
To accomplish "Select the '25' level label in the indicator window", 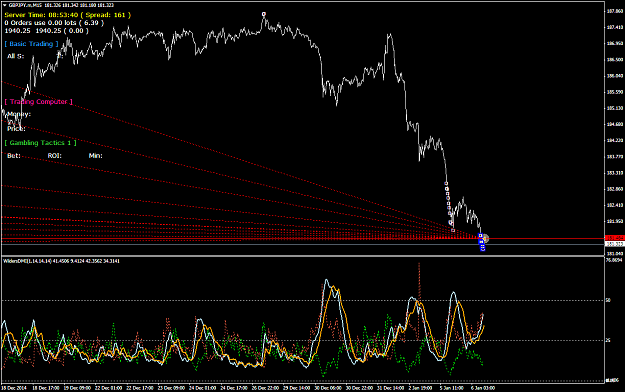I will point(608,340).
